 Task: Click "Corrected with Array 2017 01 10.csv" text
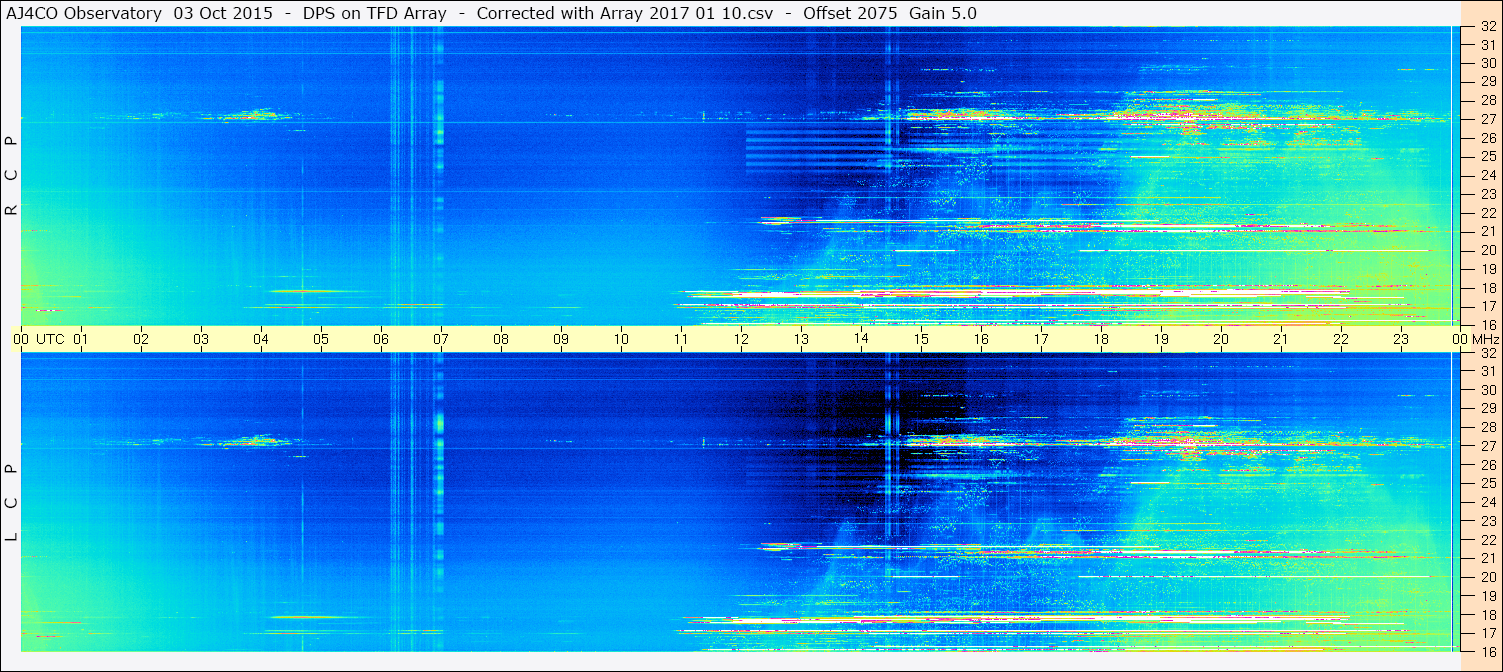click(x=624, y=13)
